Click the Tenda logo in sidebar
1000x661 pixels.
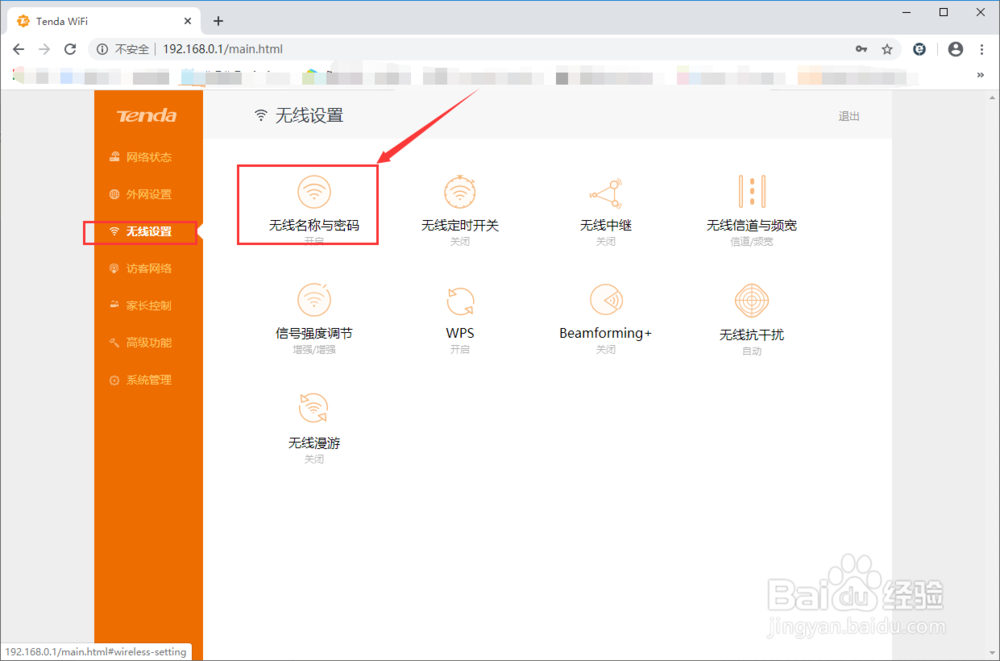[147, 115]
